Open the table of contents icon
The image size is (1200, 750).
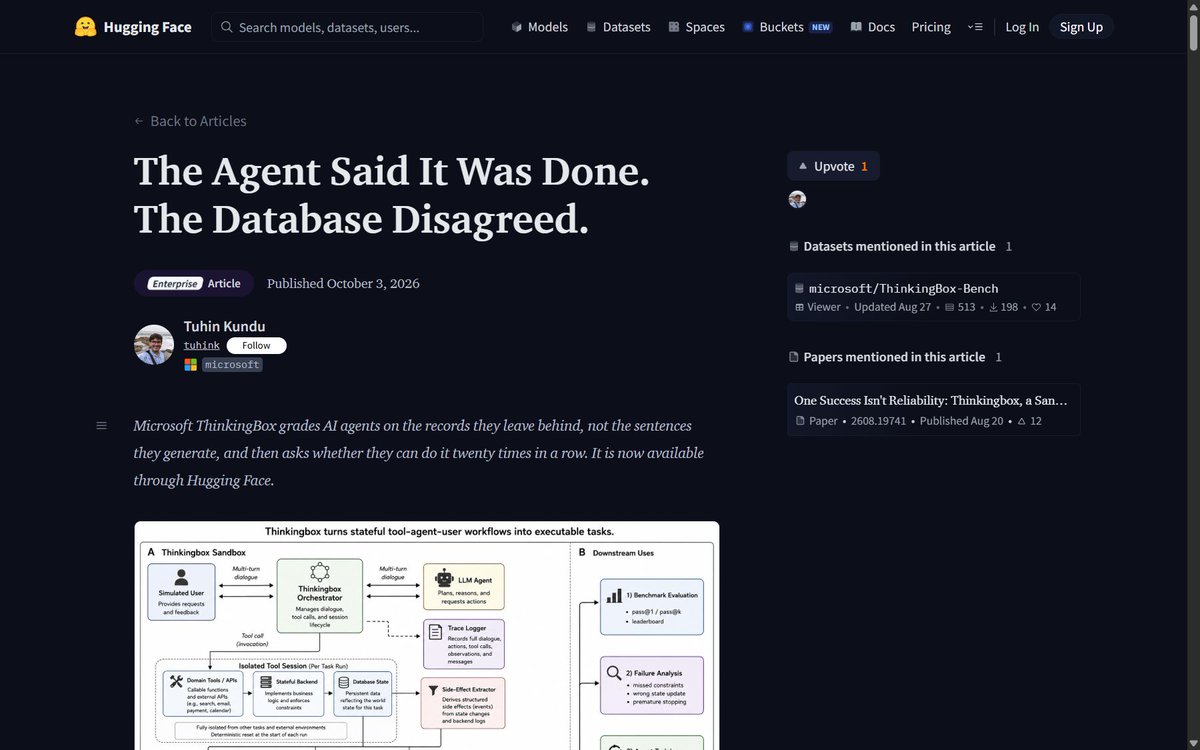pos(101,426)
